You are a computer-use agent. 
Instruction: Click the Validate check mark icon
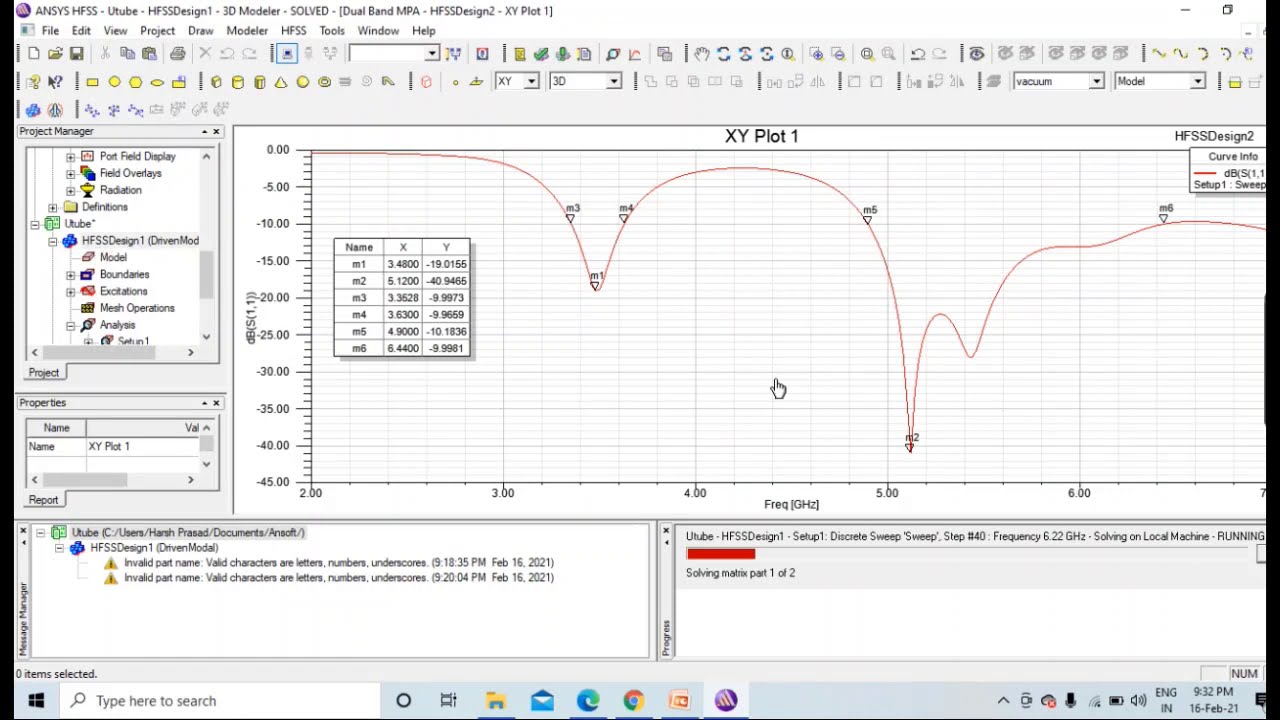pos(541,54)
